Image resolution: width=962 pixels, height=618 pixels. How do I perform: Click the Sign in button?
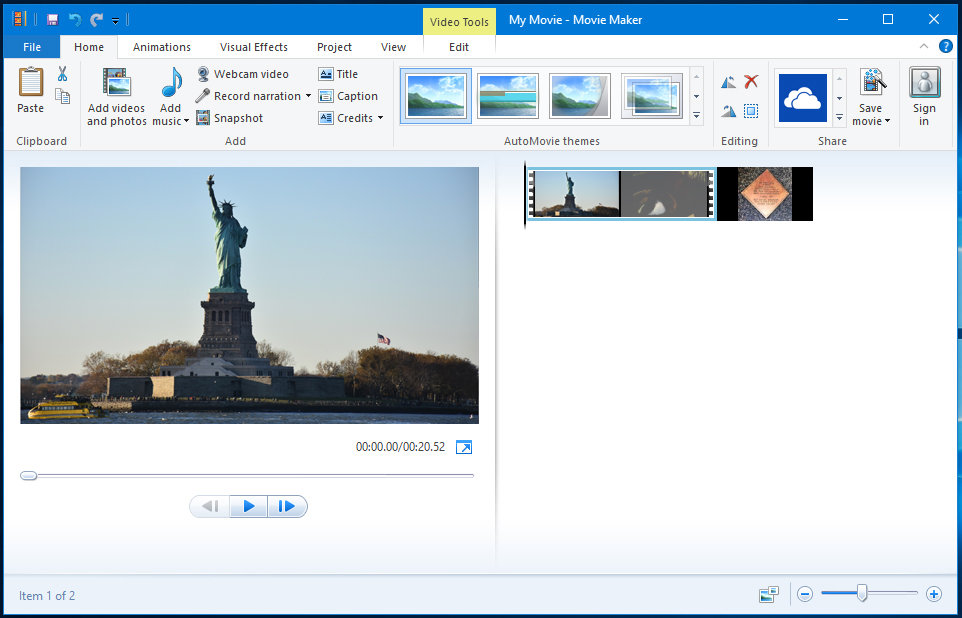pyautogui.click(x=923, y=96)
